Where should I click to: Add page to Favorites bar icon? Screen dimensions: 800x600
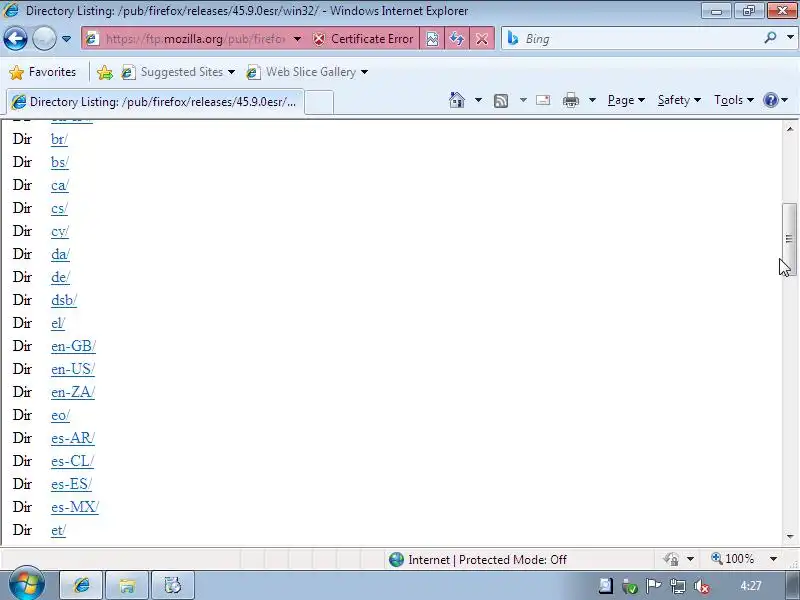click(x=105, y=72)
